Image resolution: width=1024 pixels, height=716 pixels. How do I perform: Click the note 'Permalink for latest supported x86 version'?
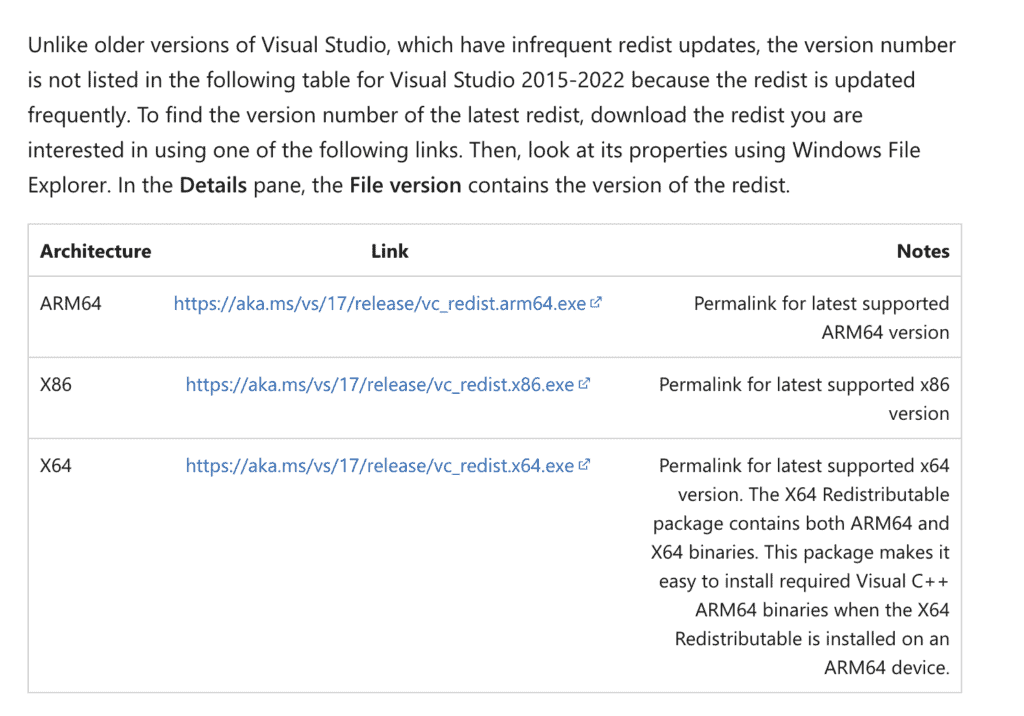[804, 399]
